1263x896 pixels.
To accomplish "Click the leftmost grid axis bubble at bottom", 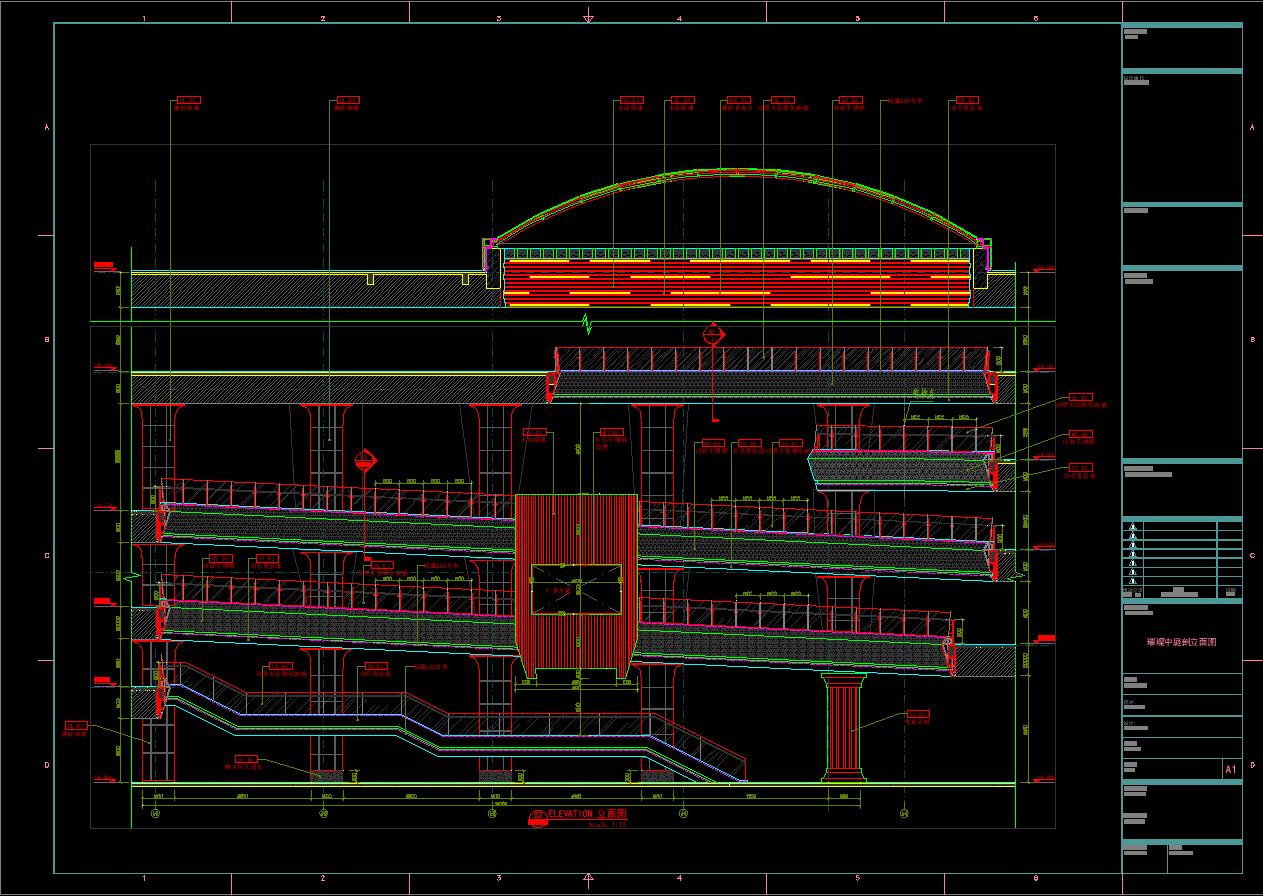I will [x=155, y=814].
